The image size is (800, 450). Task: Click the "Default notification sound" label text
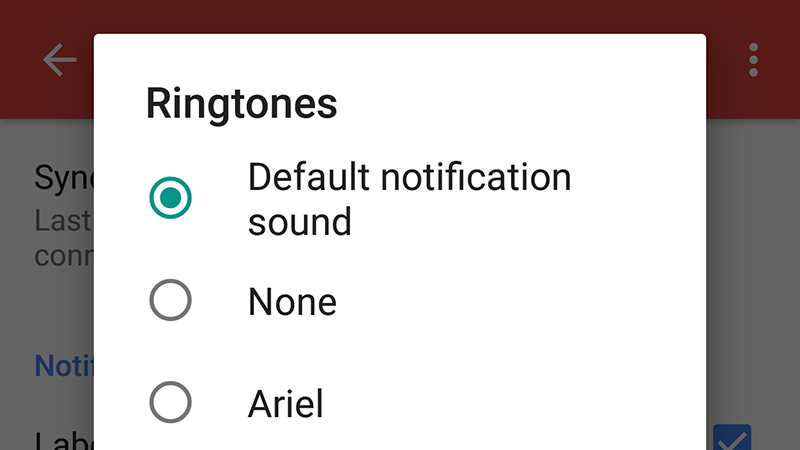pos(409,199)
